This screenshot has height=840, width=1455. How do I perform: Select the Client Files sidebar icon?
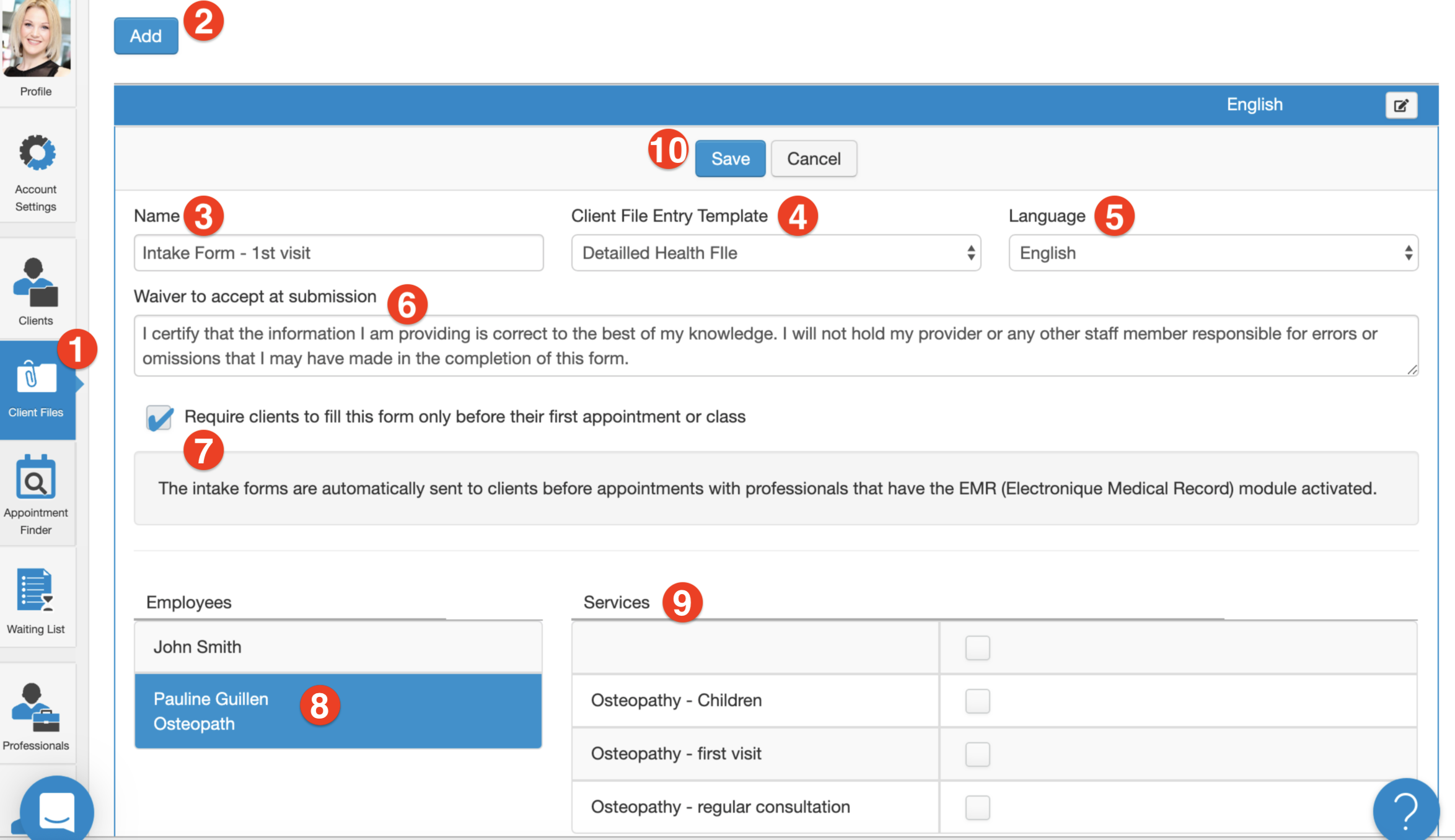(37, 376)
